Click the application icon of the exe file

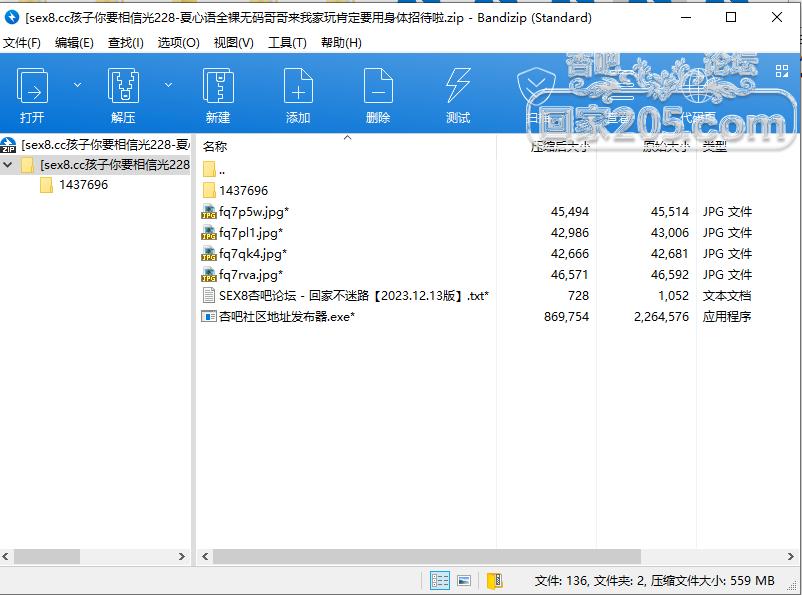209,316
